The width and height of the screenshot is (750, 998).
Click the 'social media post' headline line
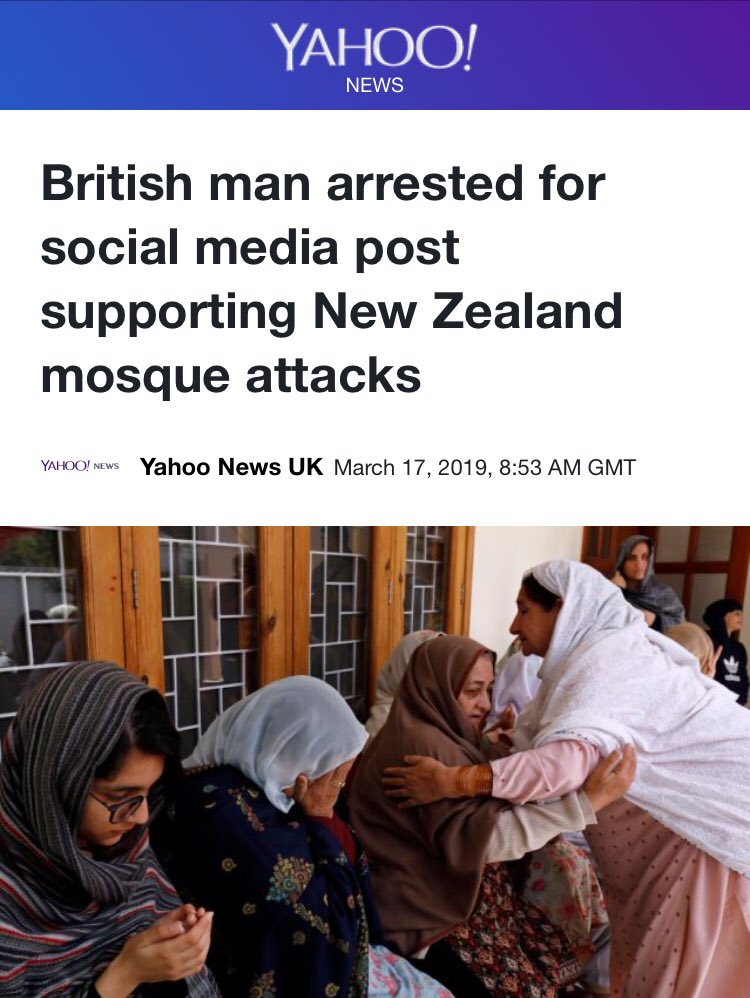[x=250, y=248]
